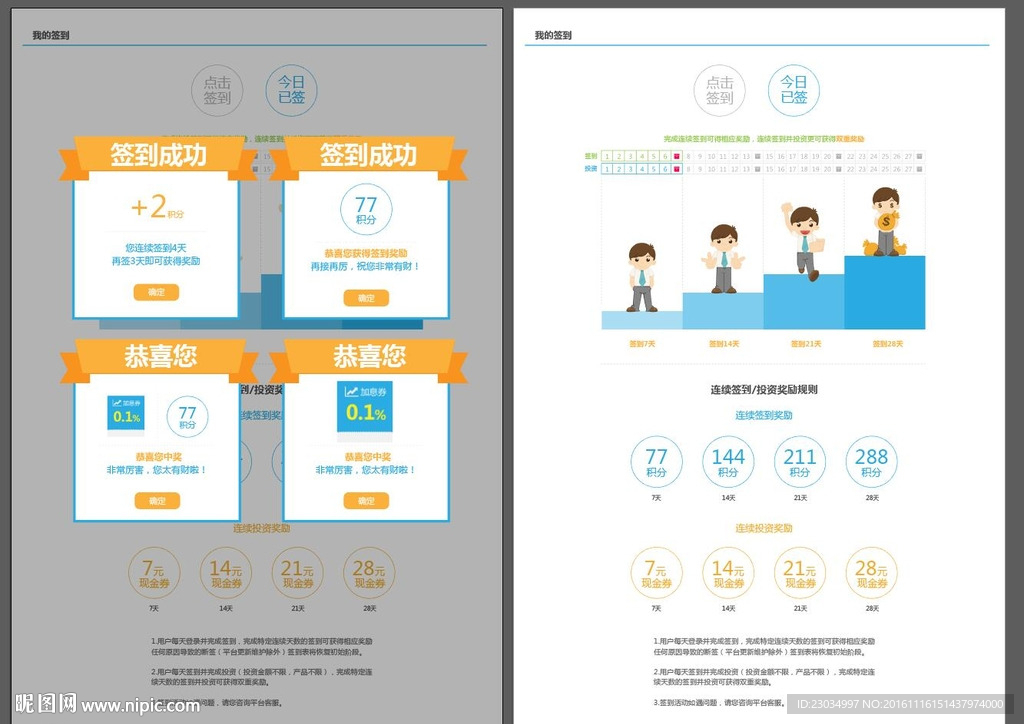Screen dimensions: 1024x724
Task: Select day 6 cell in the 投资 row
Action: [665, 169]
